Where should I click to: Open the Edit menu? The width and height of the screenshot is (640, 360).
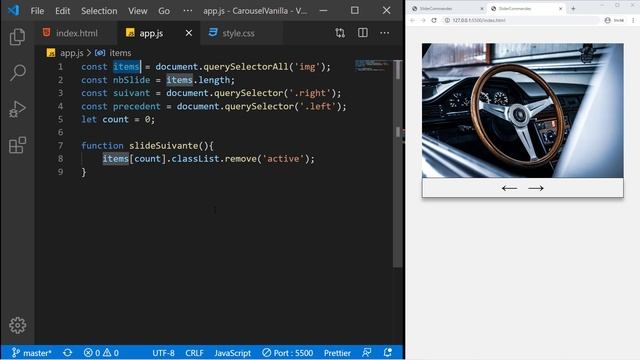click(62, 11)
